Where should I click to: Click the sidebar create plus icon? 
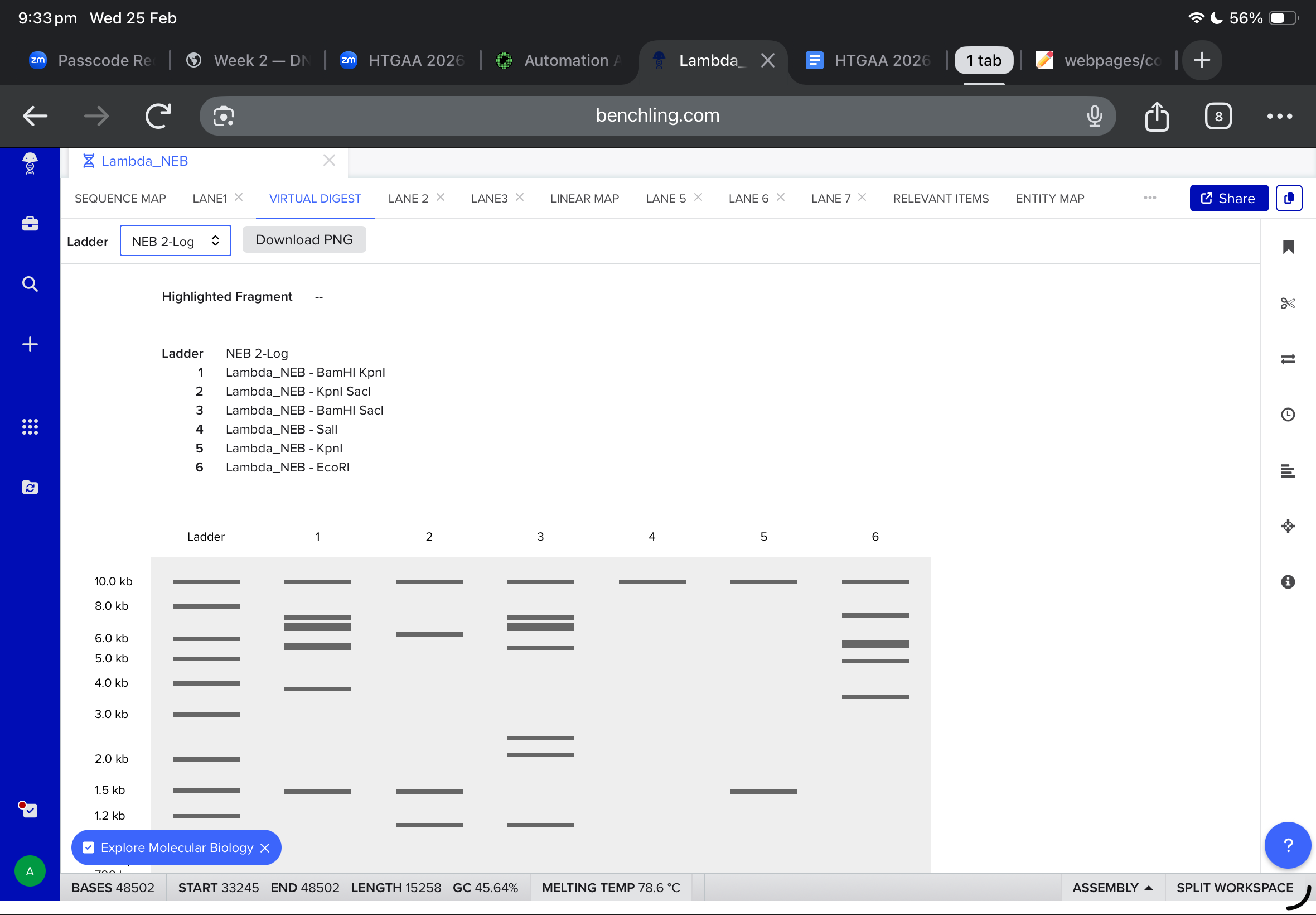click(x=30, y=344)
